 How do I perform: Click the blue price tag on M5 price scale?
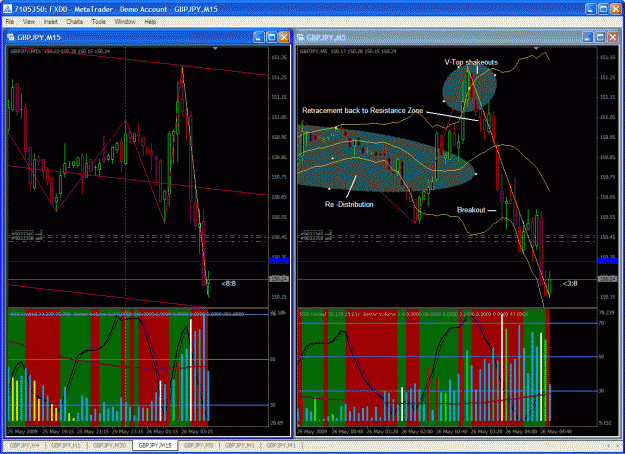[x=608, y=261]
